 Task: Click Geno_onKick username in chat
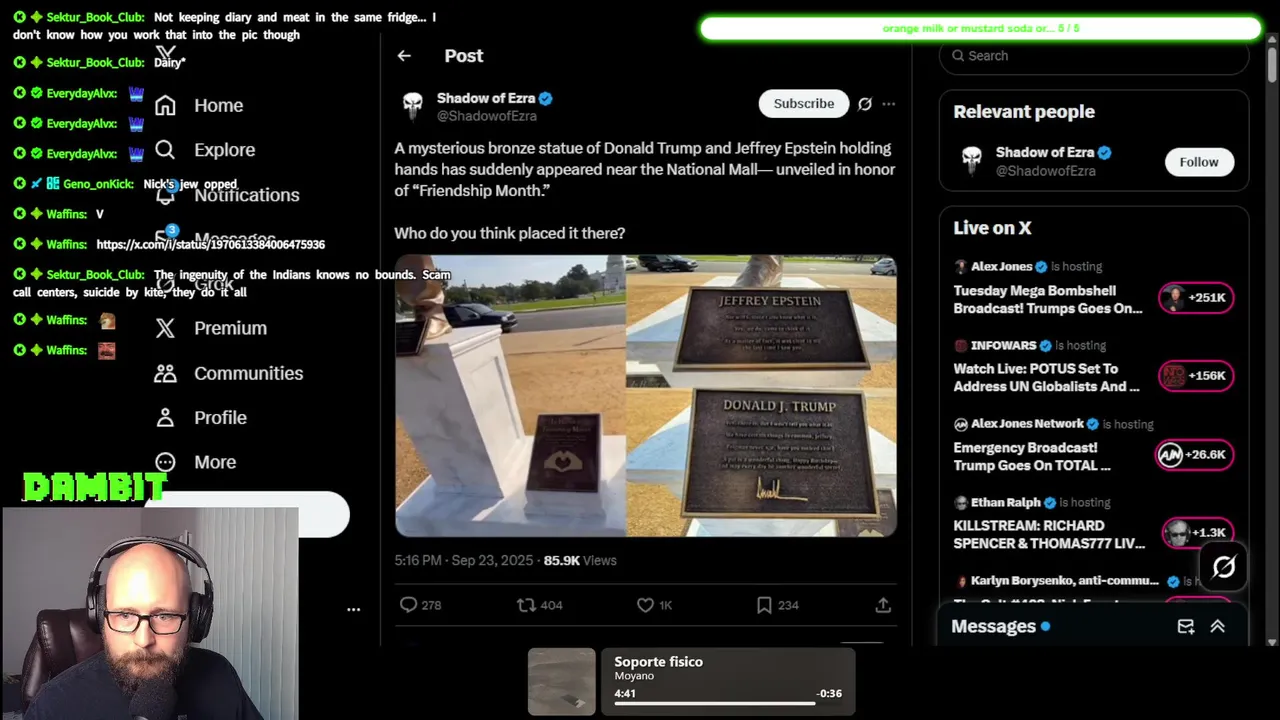tap(98, 184)
